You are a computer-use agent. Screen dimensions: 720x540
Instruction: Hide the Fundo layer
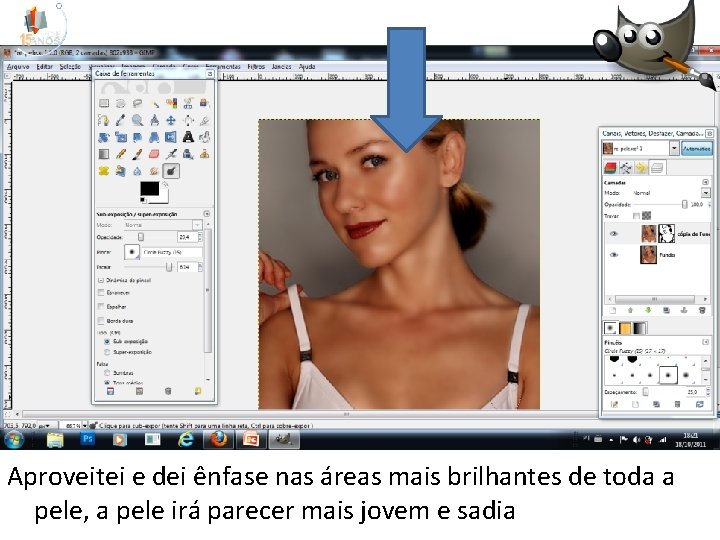coord(614,254)
